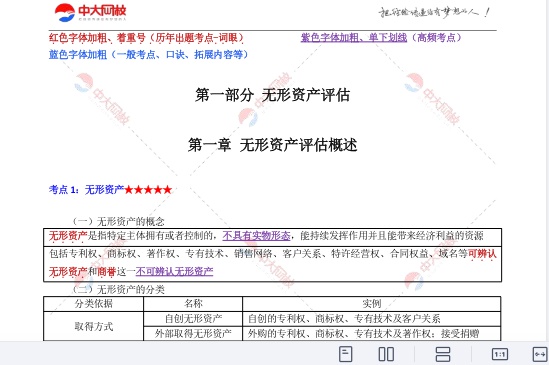Screen dimensions: 549x365
Task: Click the red bold 商誉 word
Action: 107,271
